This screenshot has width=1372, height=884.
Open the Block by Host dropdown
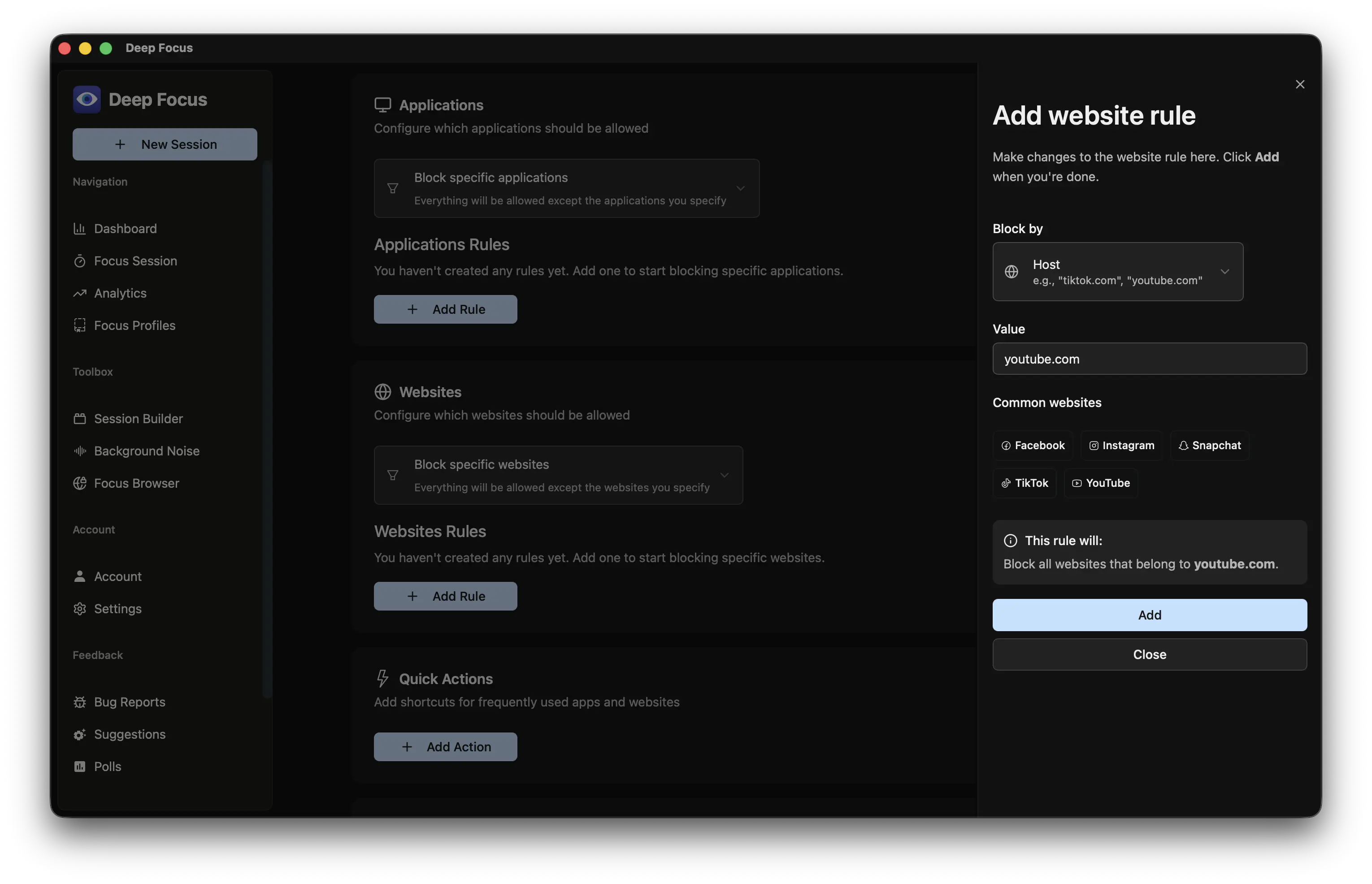tap(1117, 272)
